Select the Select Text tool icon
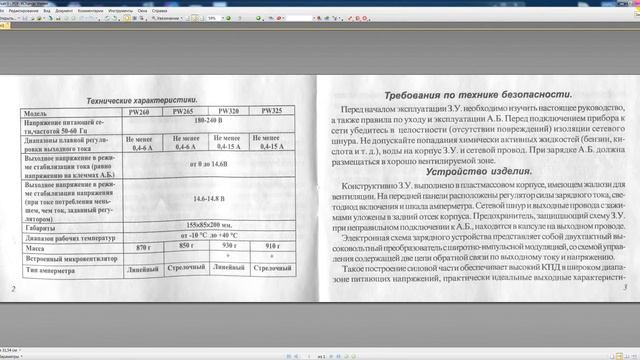The image size is (640, 360). coord(142,18)
